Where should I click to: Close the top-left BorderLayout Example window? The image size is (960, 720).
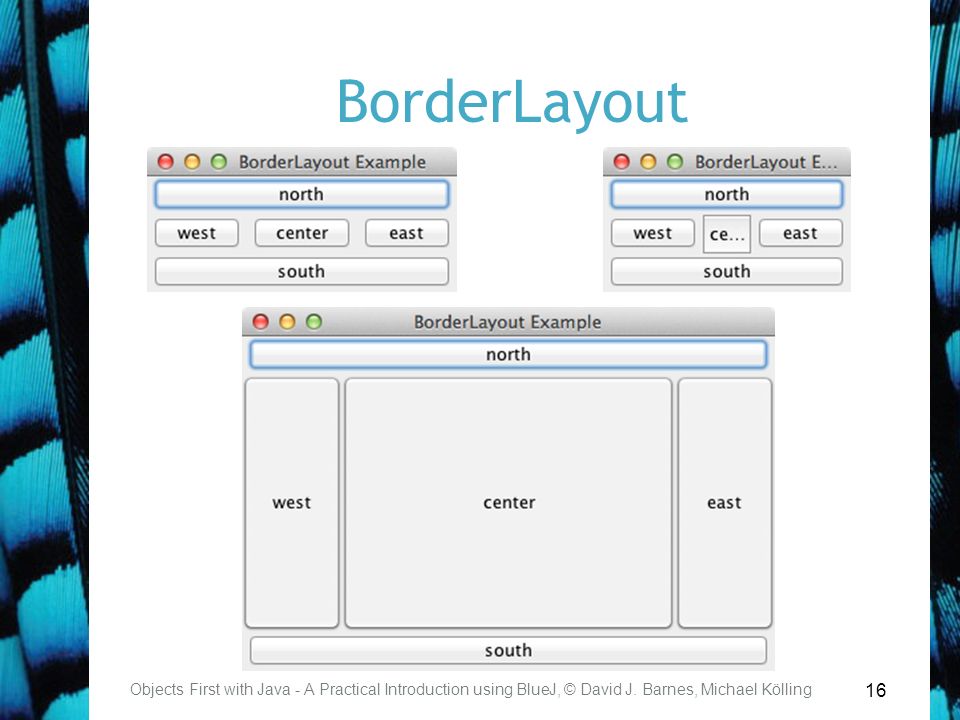point(165,162)
